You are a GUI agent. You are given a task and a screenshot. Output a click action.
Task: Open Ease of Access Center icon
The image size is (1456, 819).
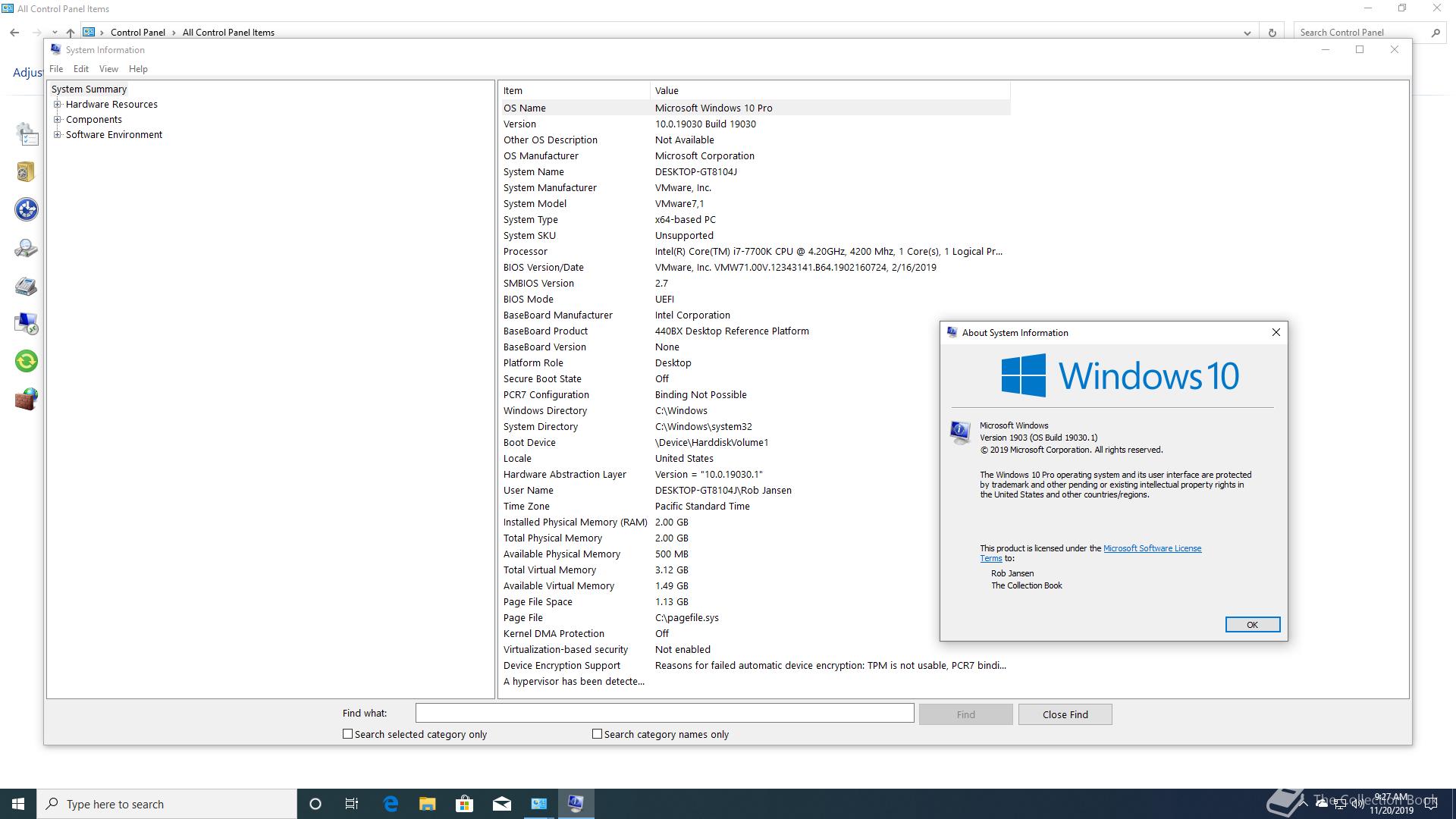tap(27, 209)
